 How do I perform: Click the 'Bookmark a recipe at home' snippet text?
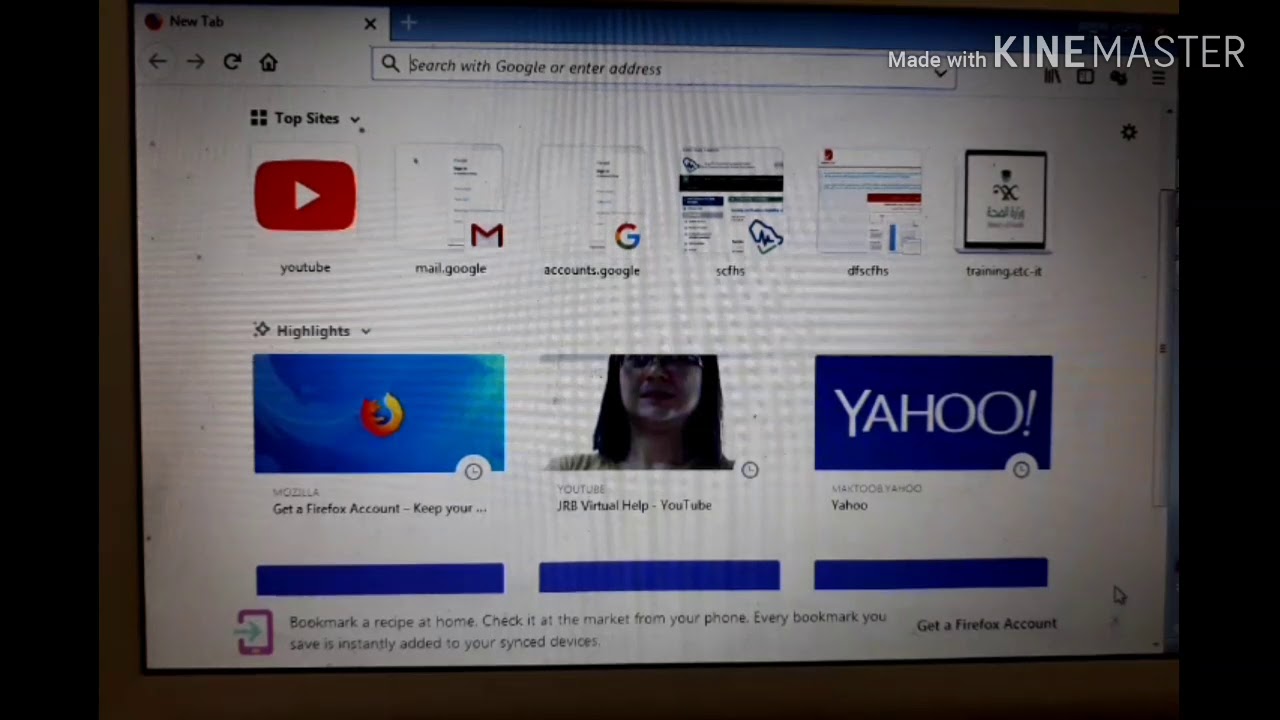tap(588, 630)
